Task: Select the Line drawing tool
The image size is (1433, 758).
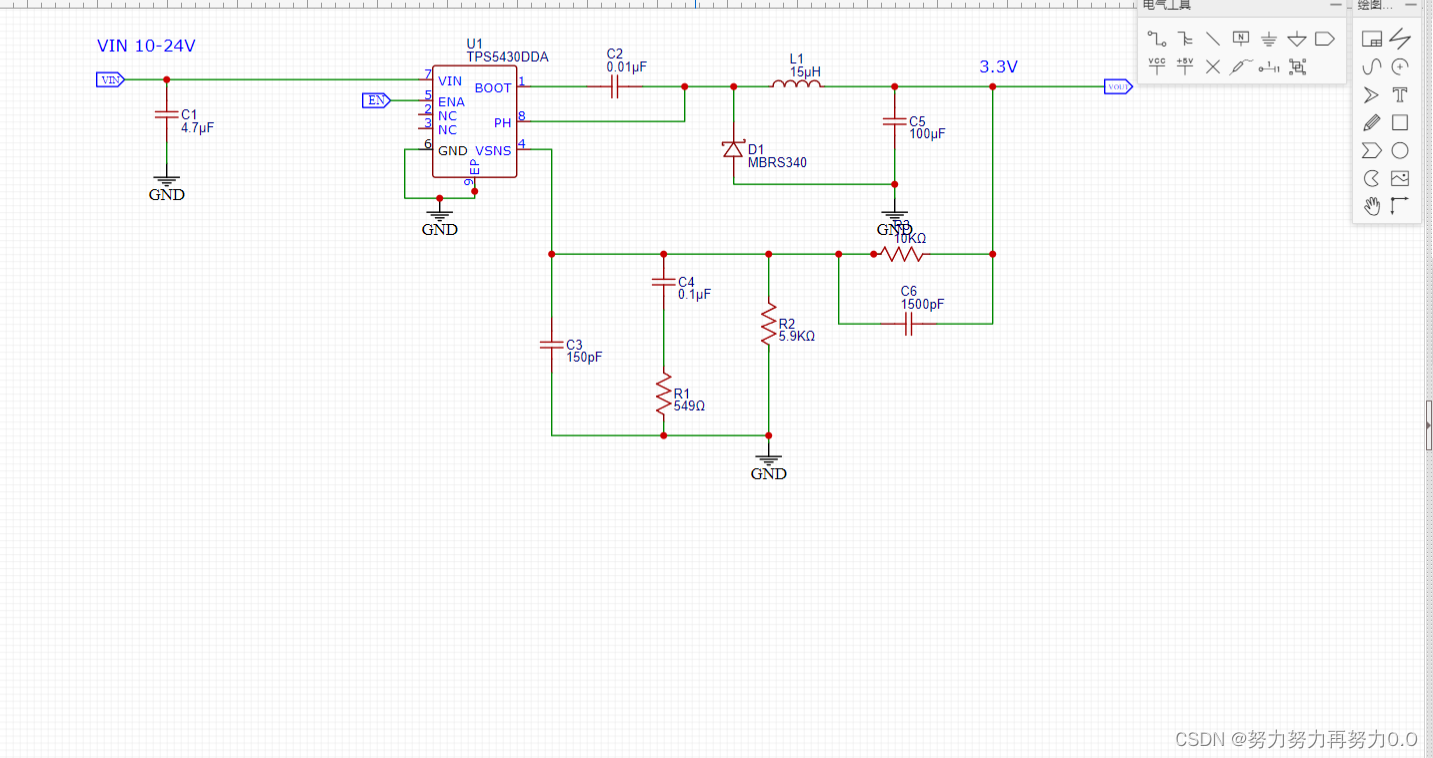Action: [1400, 39]
